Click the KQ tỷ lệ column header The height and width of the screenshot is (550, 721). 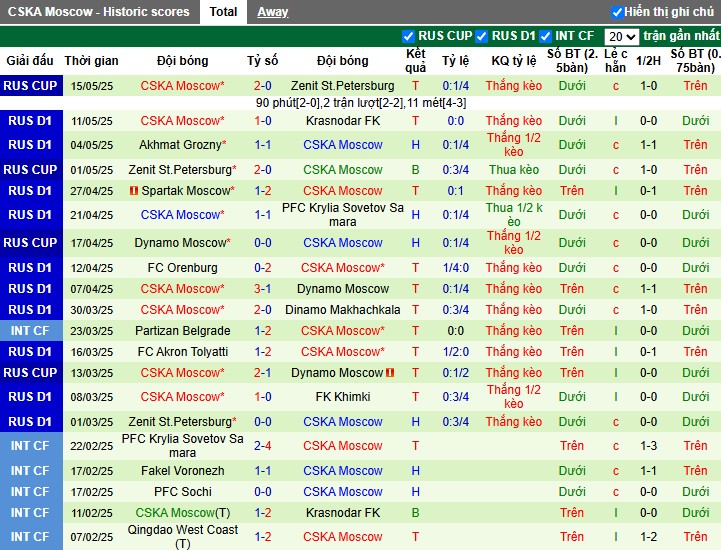(514, 61)
